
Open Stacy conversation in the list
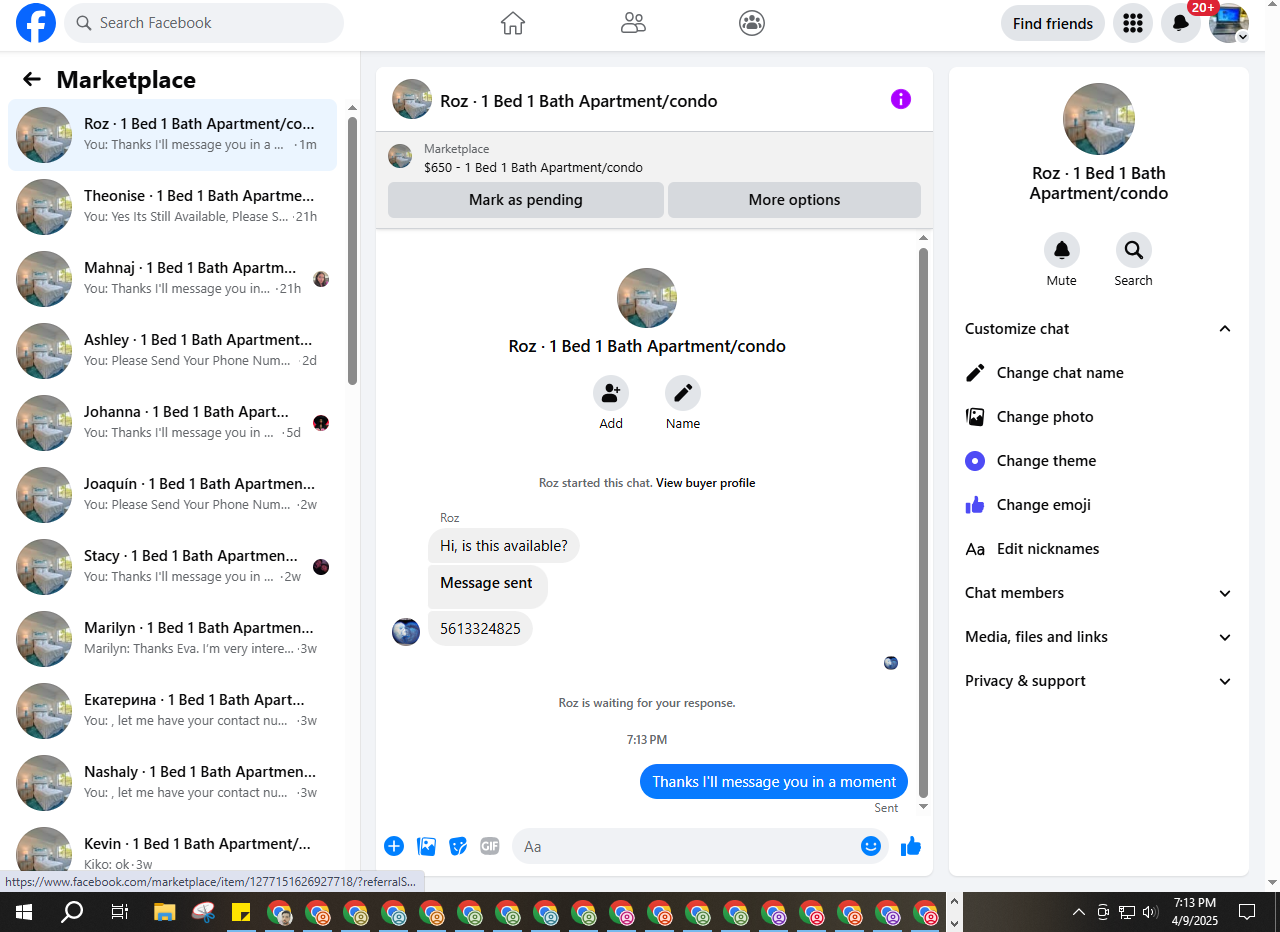pyautogui.click(x=172, y=567)
